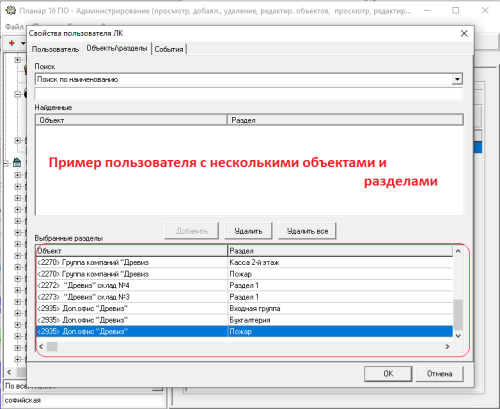Viewport: 500px width, 409px height.
Task: Click Объект column header in Найденные table
Action: [x=131, y=120]
